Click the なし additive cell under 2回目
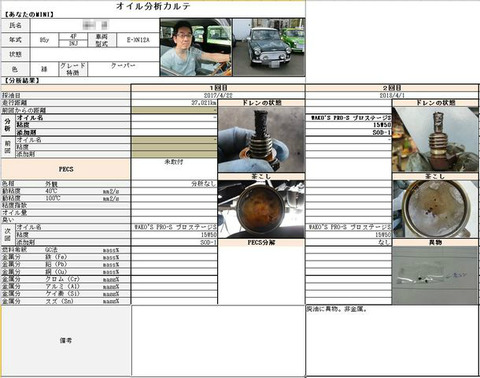The height and width of the screenshot is (378, 480). point(349,242)
